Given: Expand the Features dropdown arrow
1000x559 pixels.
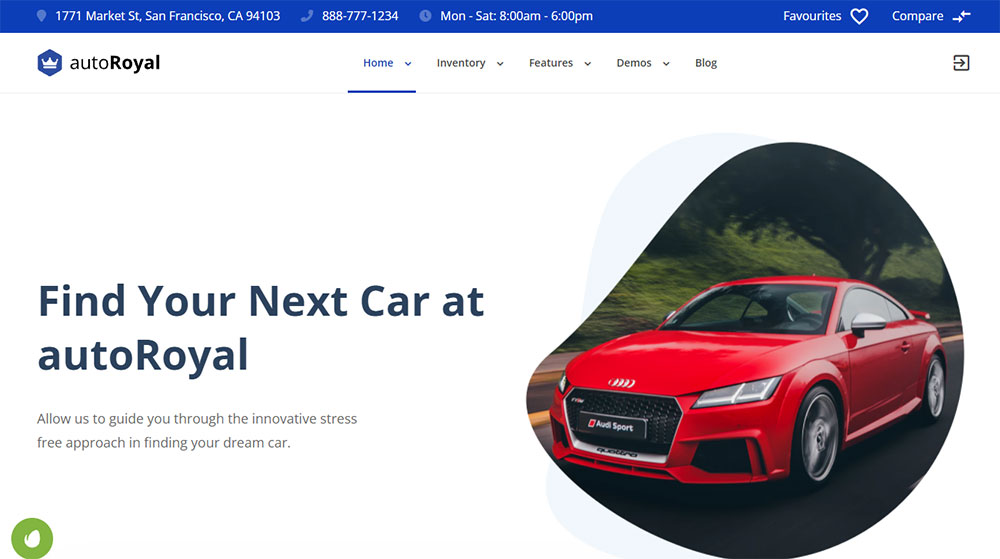Looking at the screenshot, I should [x=587, y=63].
